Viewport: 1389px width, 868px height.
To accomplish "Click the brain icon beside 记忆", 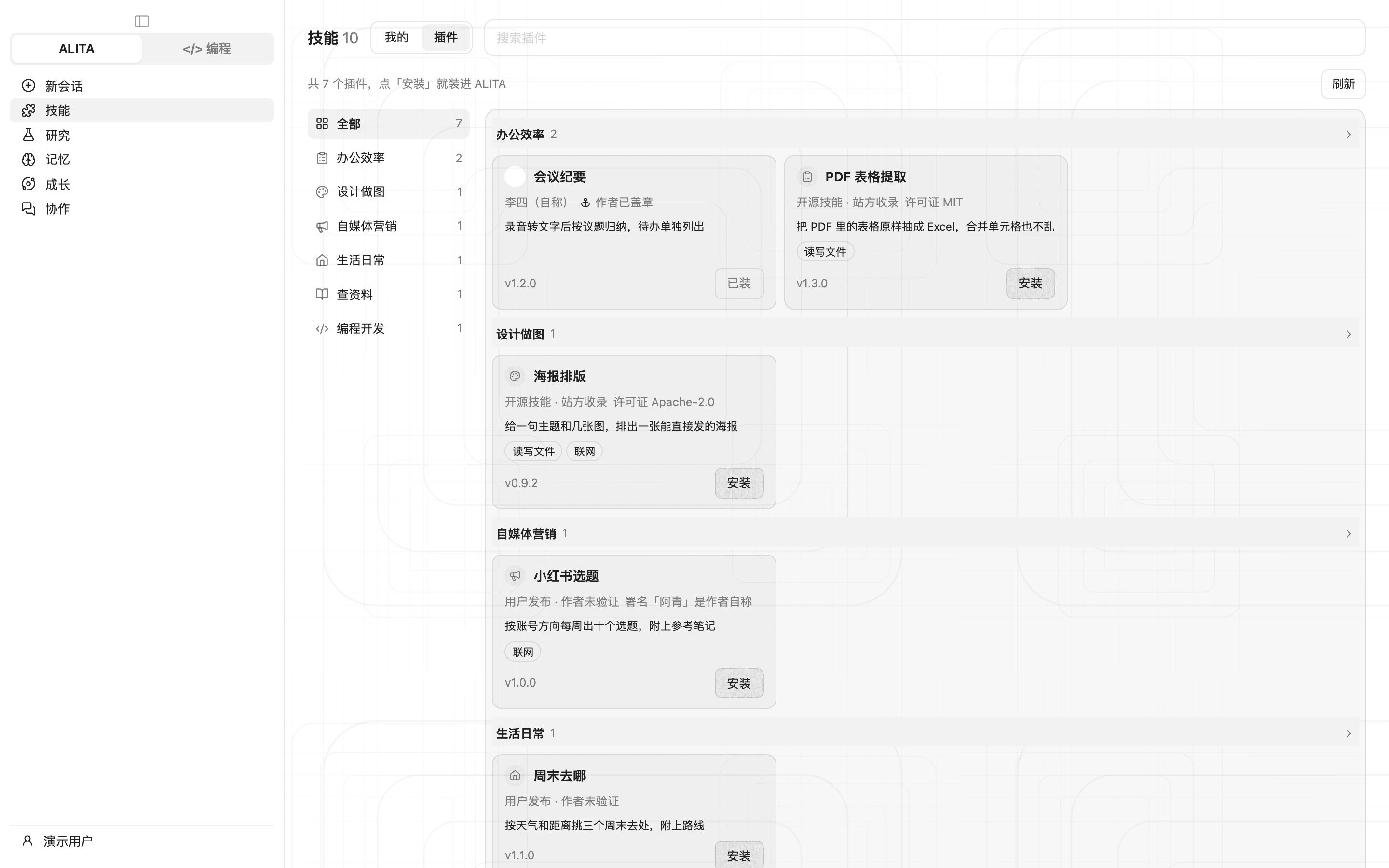I will [28, 160].
